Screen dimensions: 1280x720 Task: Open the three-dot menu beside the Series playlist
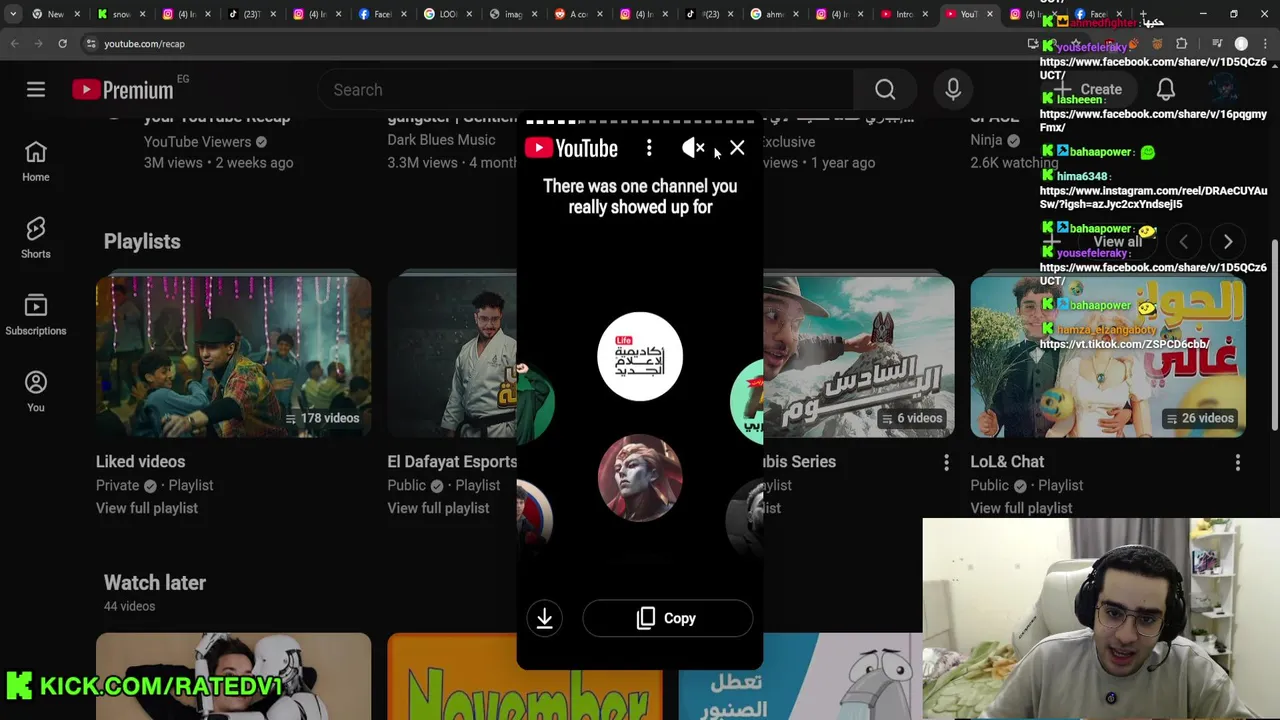[x=946, y=462]
